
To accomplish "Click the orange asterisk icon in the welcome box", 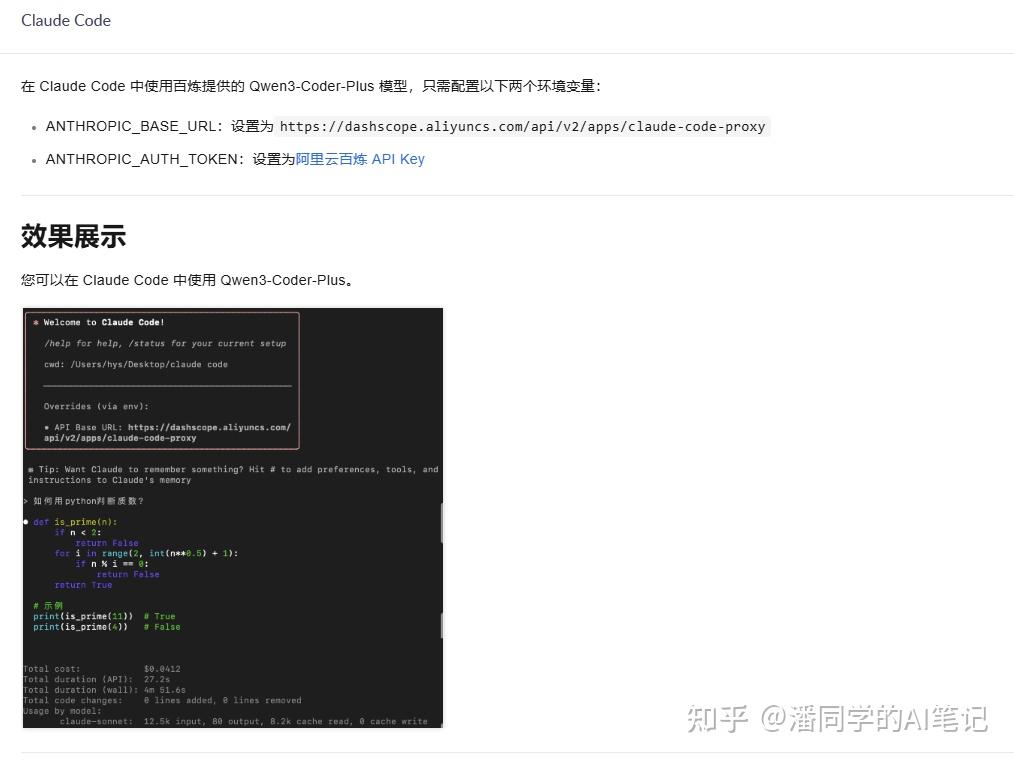I will click(x=33, y=322).
